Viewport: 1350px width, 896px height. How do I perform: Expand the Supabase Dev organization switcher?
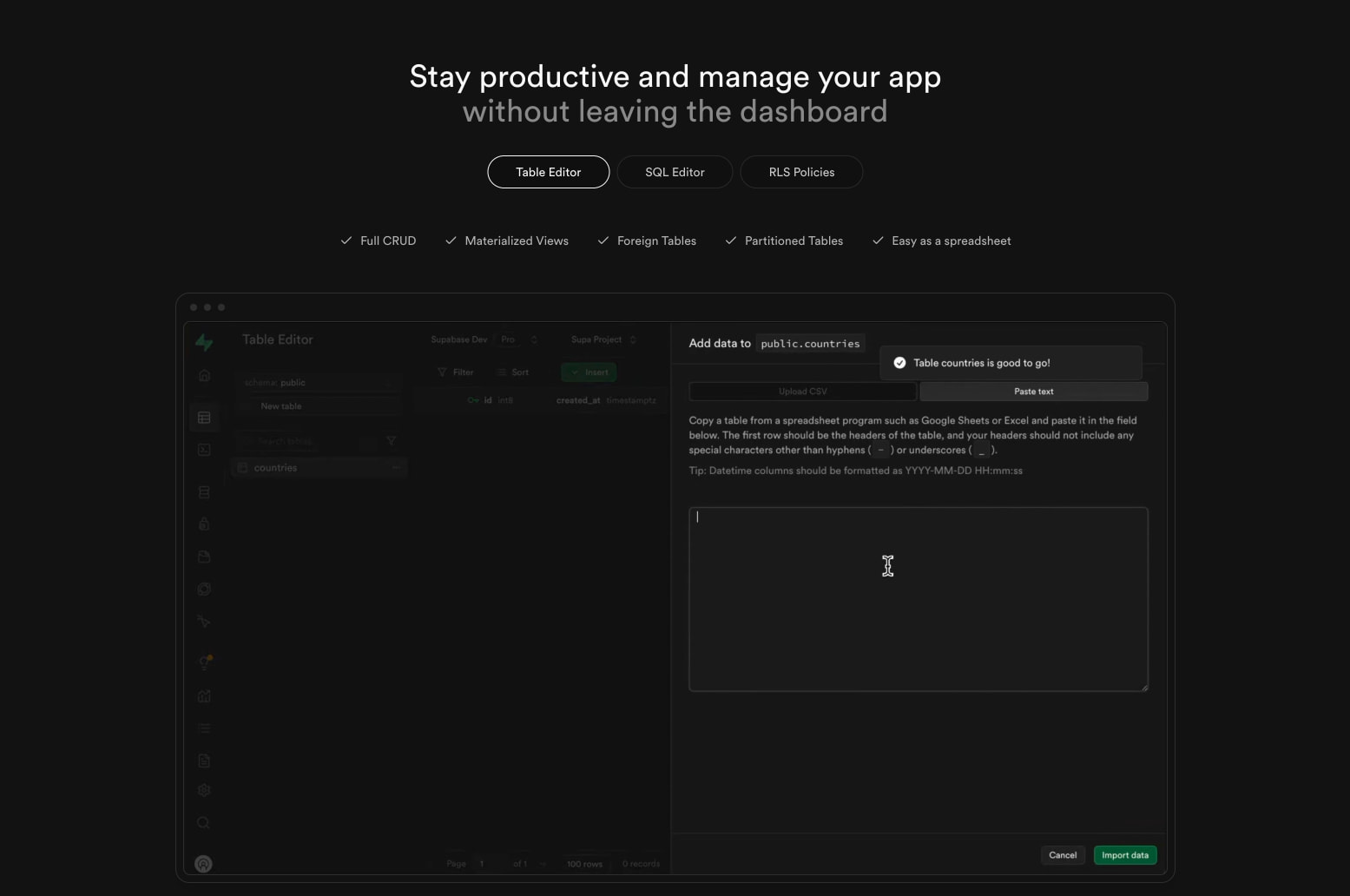point(534,339)
